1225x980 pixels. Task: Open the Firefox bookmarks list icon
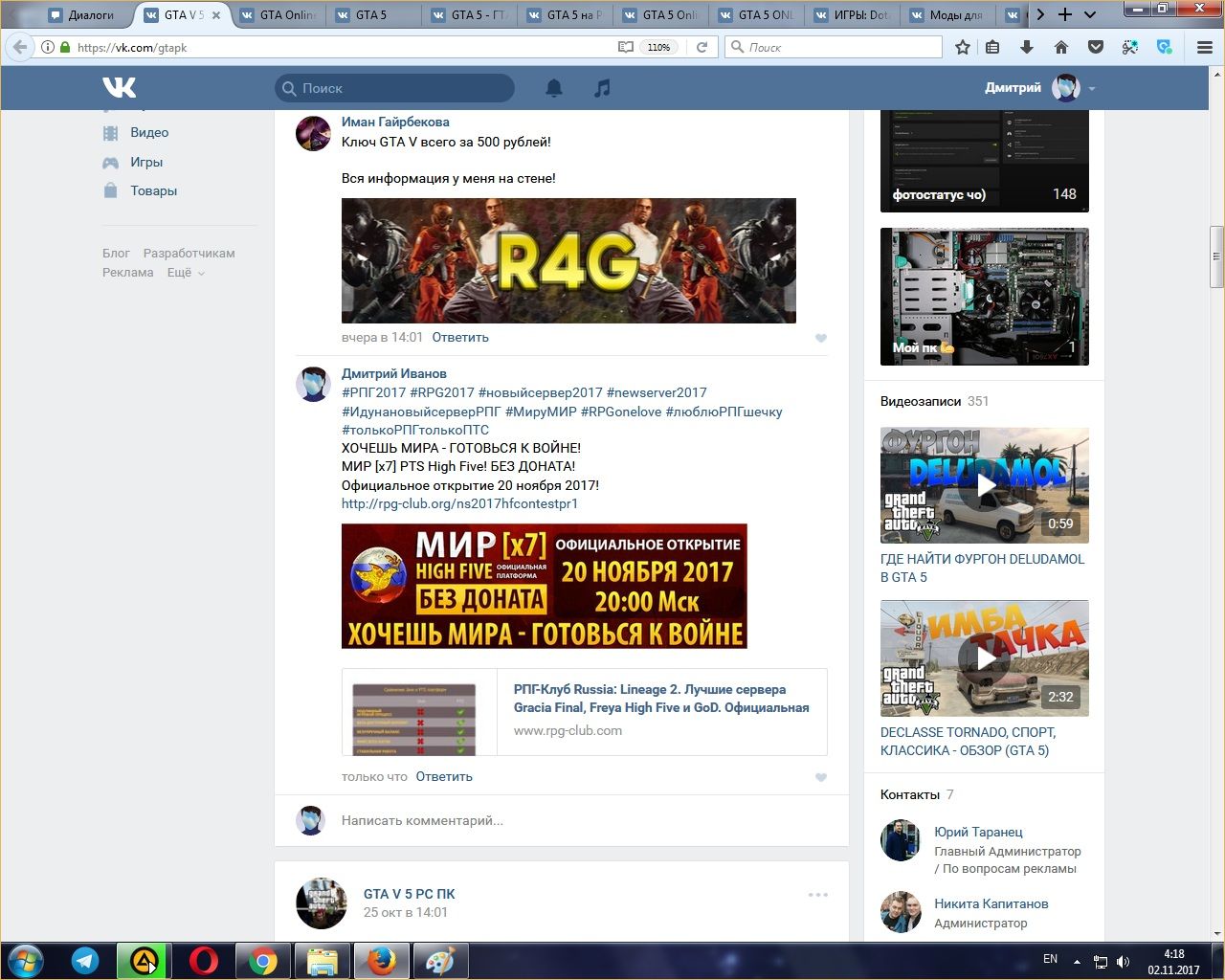click(x=992, y=47)
